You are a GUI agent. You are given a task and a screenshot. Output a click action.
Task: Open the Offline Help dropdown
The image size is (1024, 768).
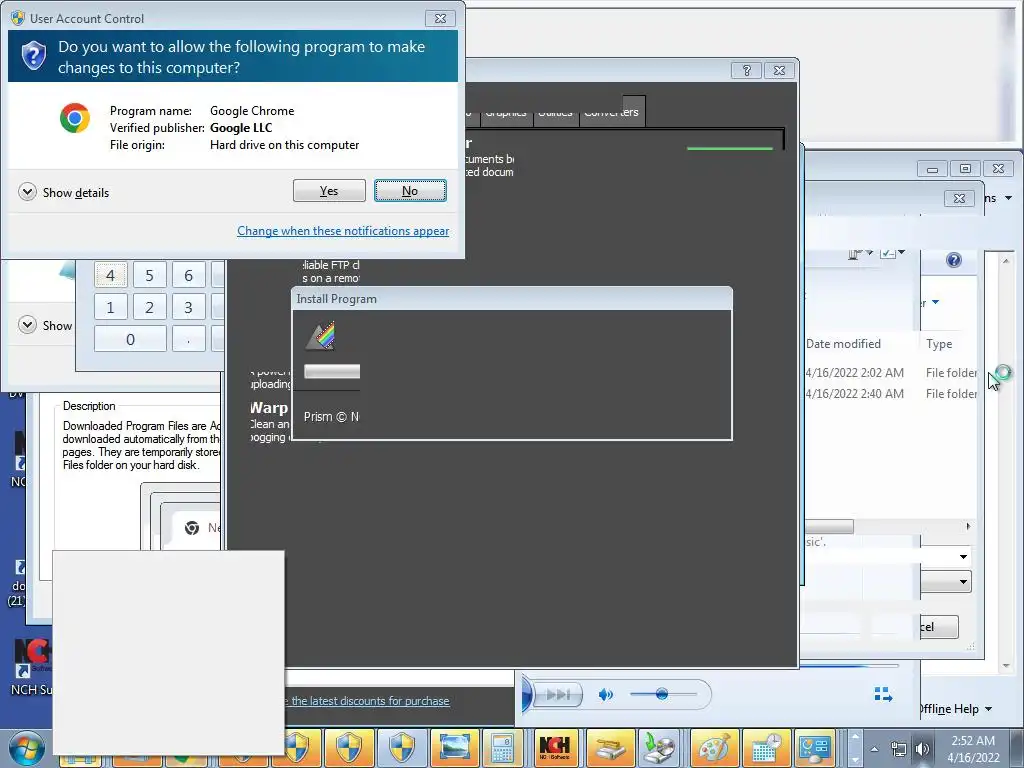(956, 709)
